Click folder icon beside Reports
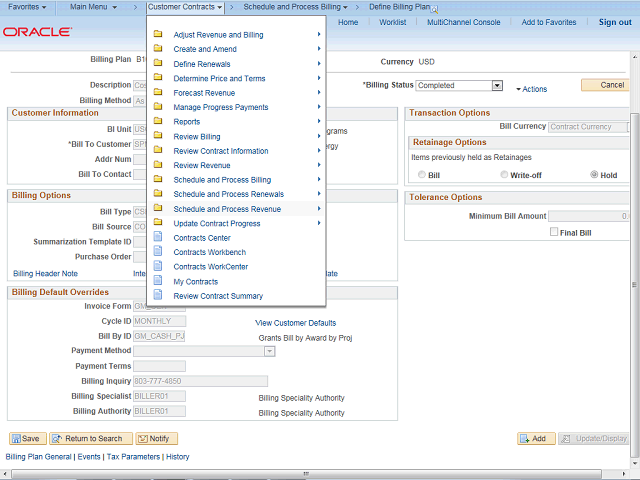The width and height of the screenshot is (640, 480). 158,121
